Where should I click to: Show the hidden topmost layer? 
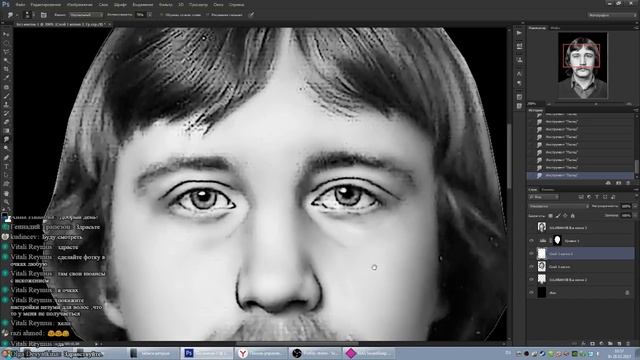[x=531, y=227]
